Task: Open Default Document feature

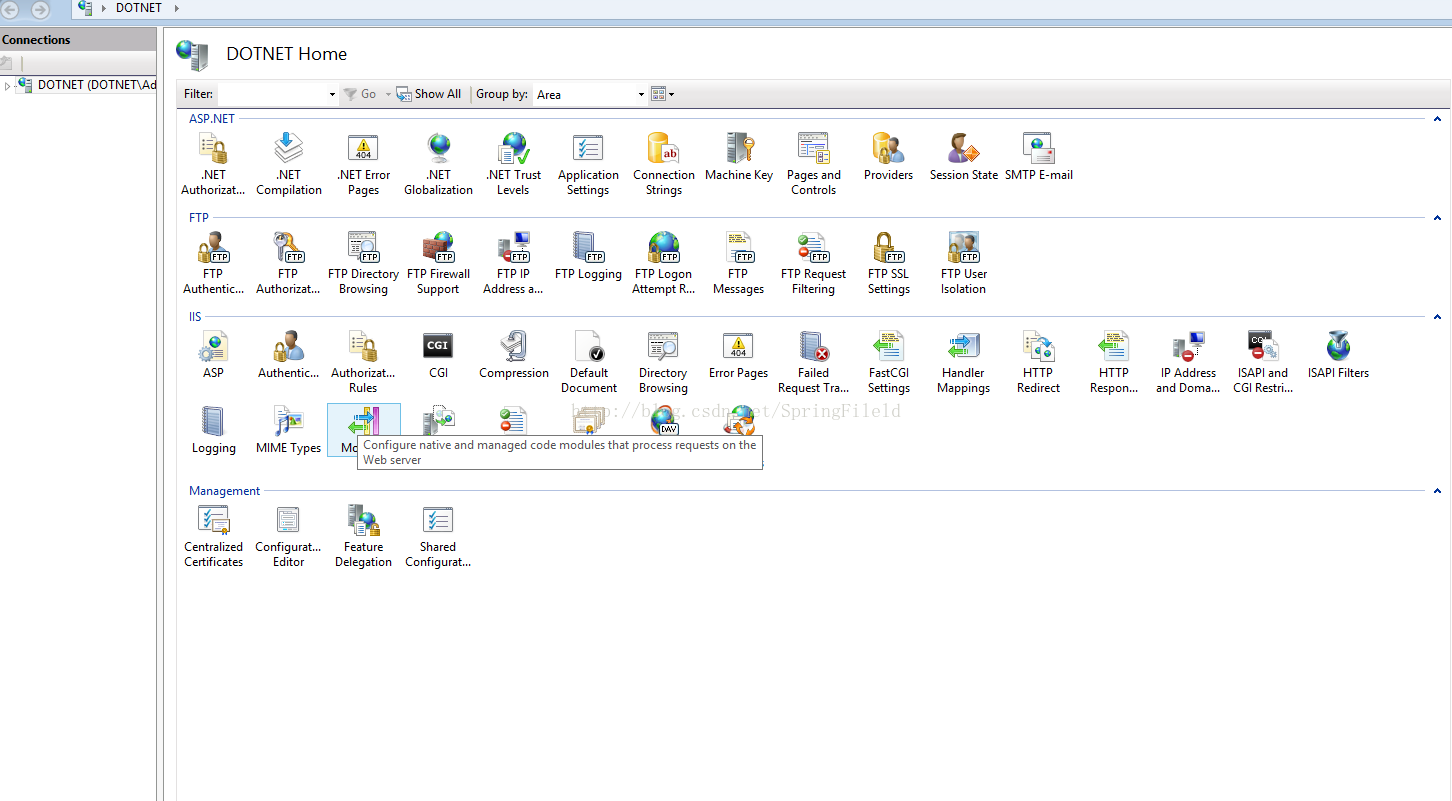Action: pos(588,363)
